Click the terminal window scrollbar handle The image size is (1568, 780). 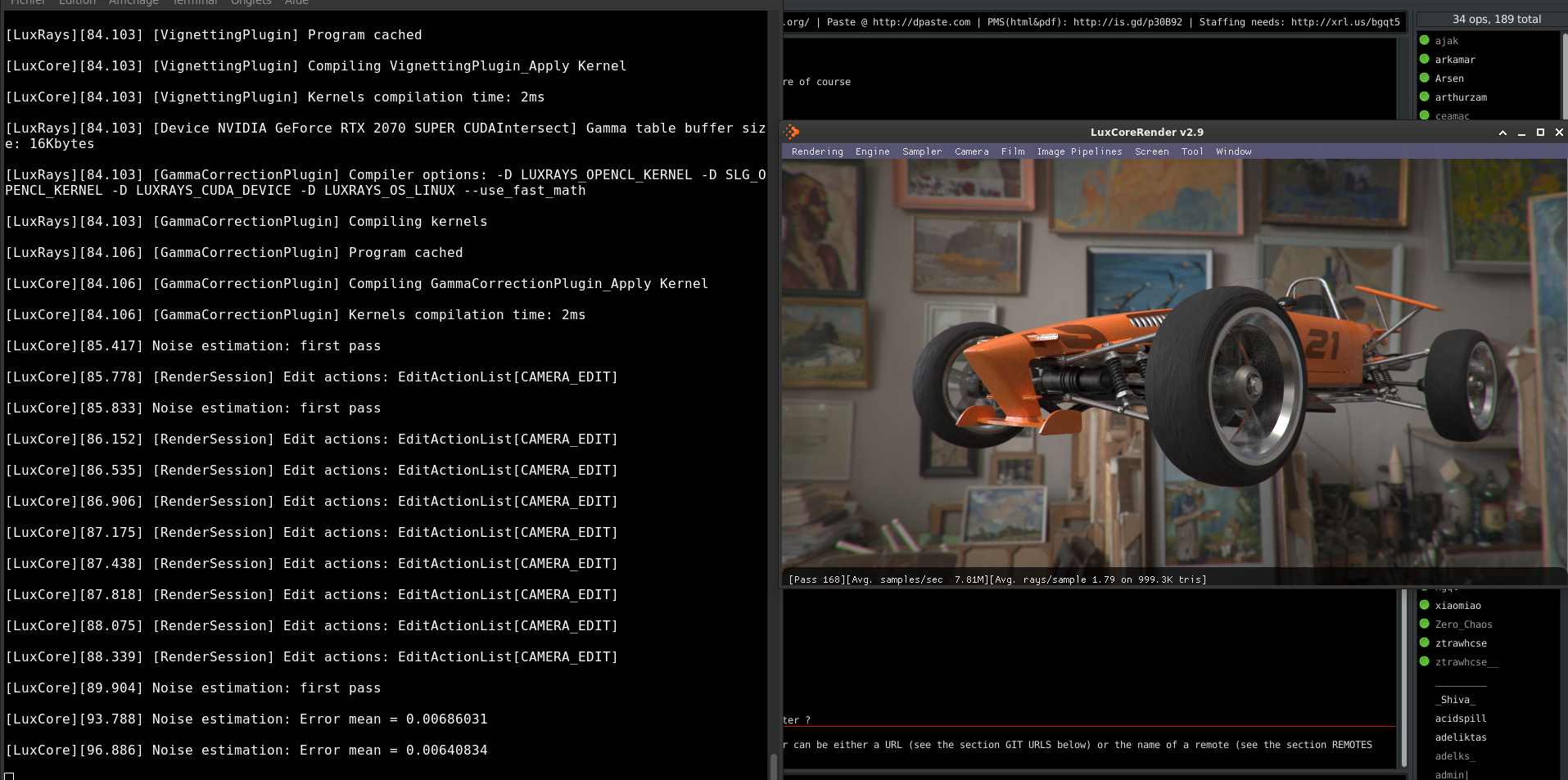point(774,766)
